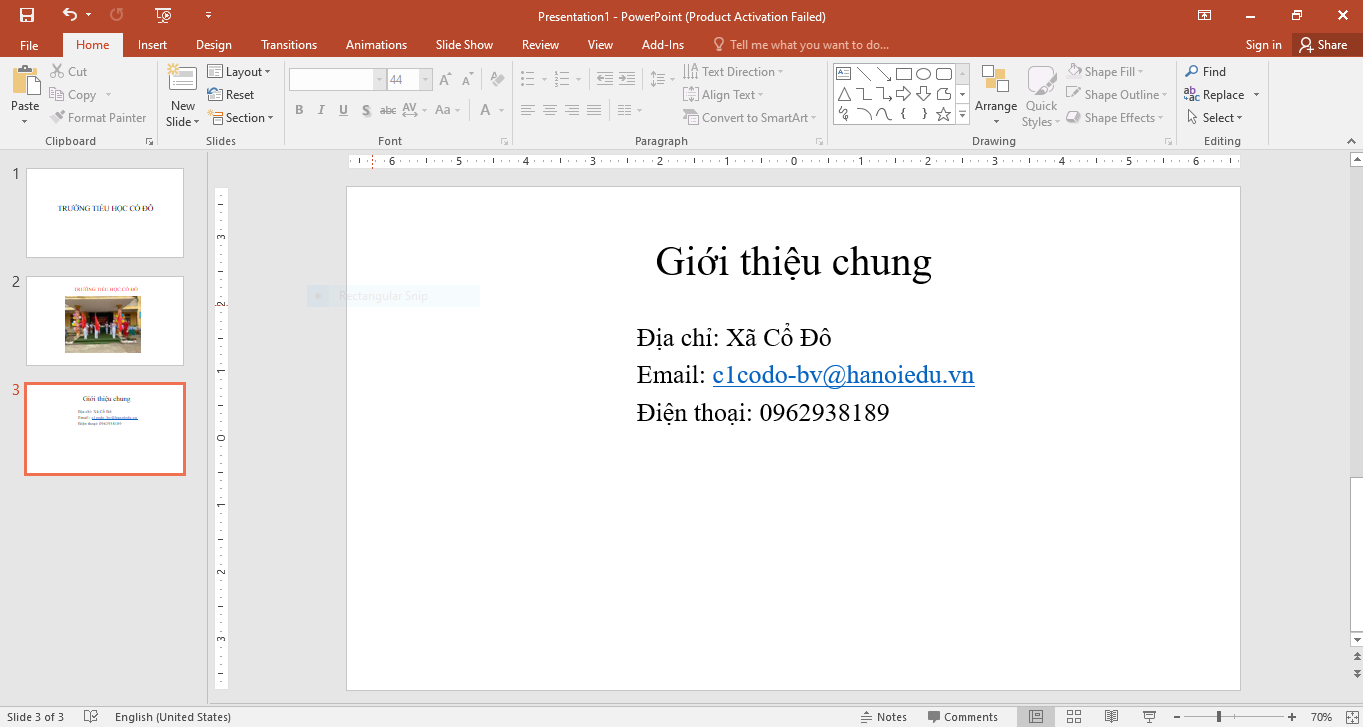Image resolution: width=1363 pixels, height=727 pixels.
Task: Switch to Slide Sorter view in status bar
Action: [x=1073, y=716]
